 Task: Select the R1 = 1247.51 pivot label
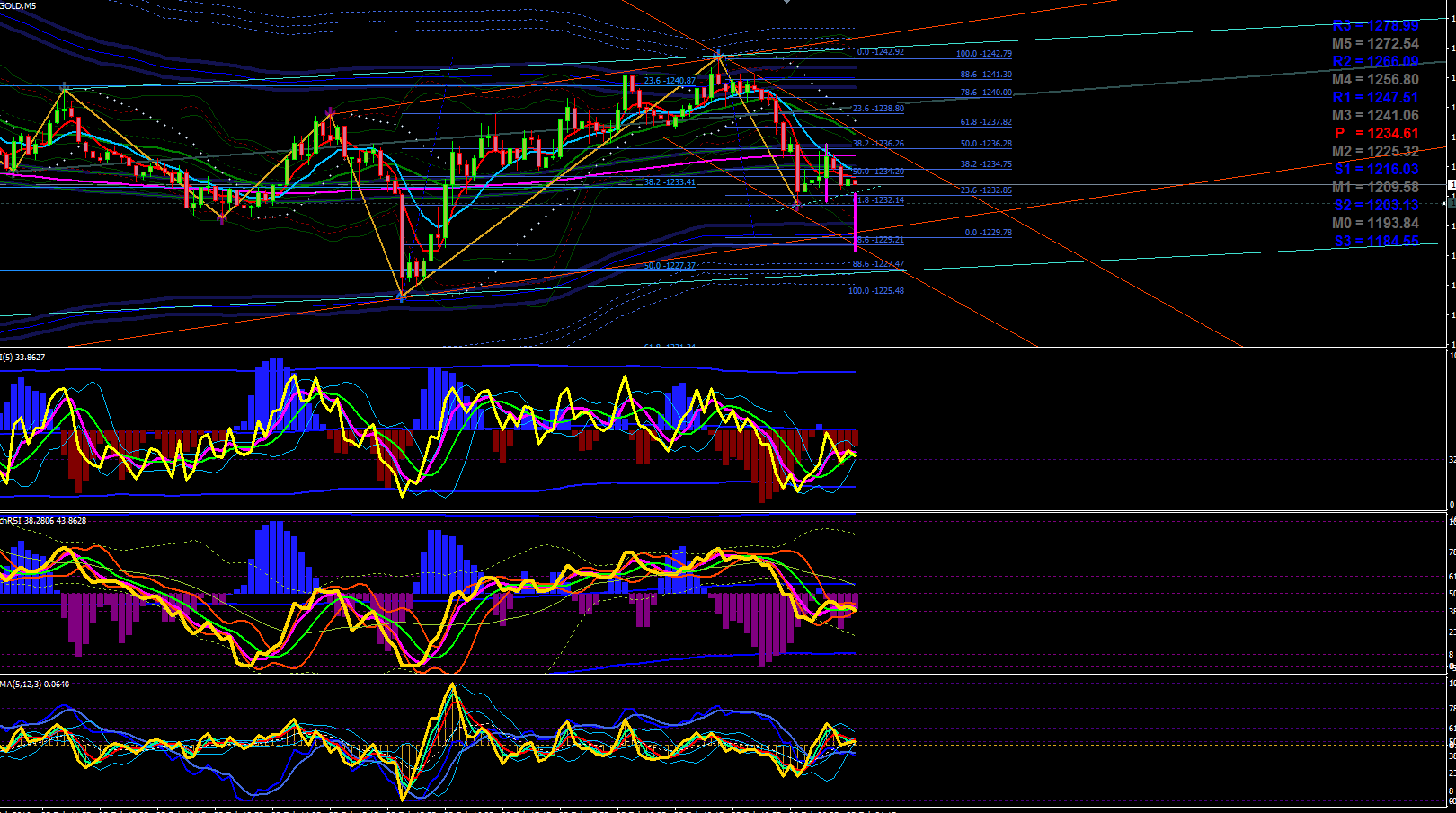point(1375,98)
